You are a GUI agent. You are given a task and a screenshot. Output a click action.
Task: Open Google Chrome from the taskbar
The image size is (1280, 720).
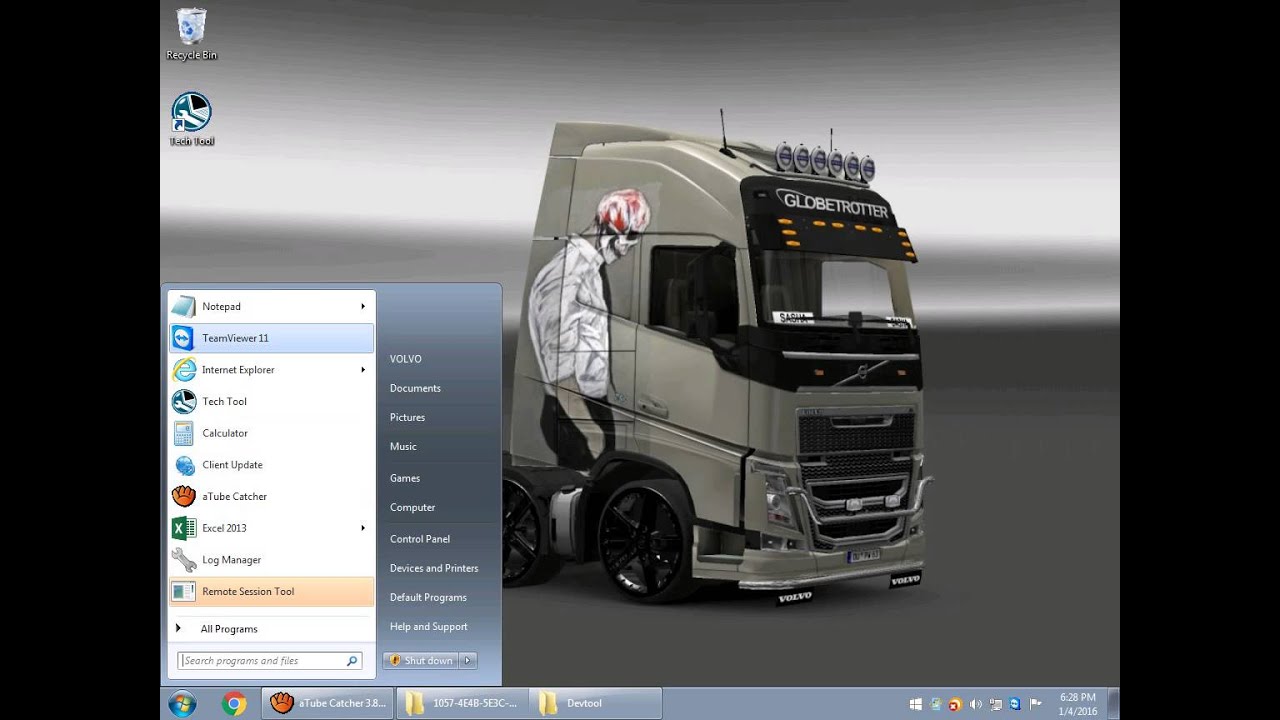(234, 704)
